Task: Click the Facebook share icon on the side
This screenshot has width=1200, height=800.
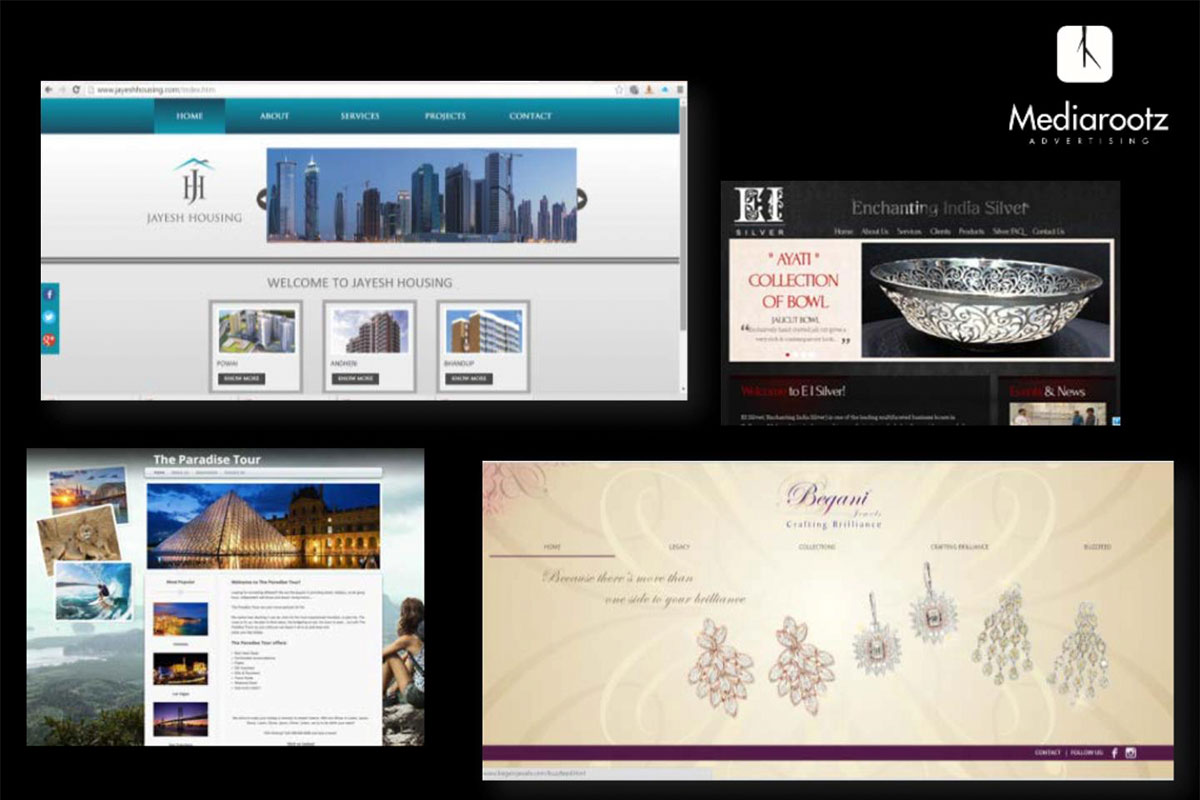Action: pos(48,295)
